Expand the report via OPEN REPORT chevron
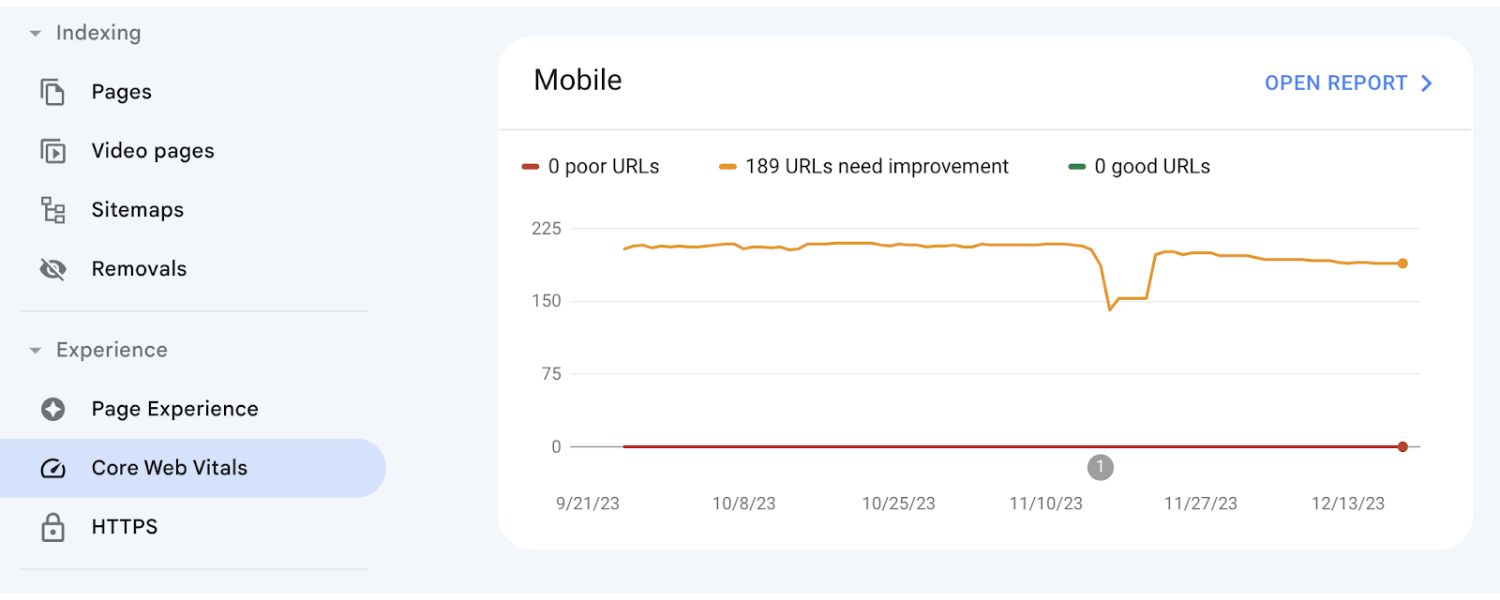The width and height of the screenshot is (1500, 600). (1428, 83)
